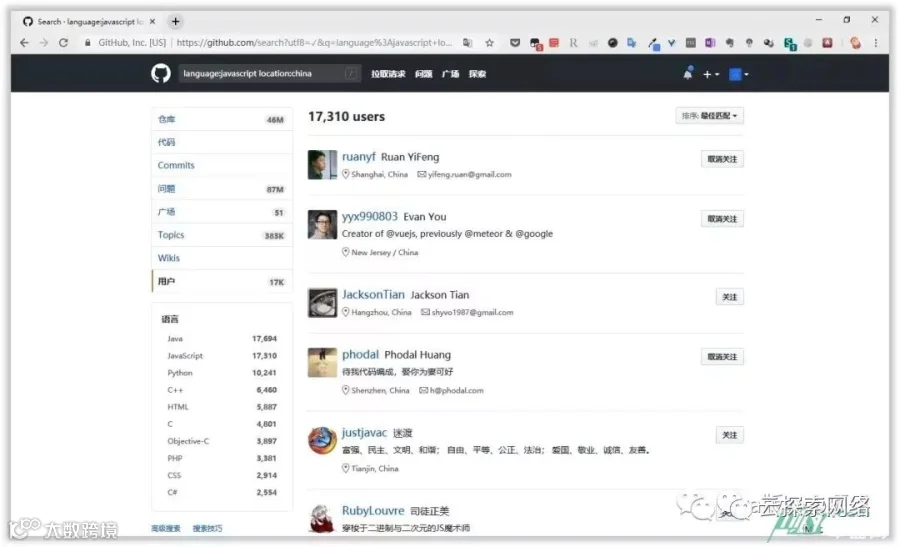
Task: Click ruanyf avatar thumbnail
Action: pyautogui.click(x=322, y=165)
